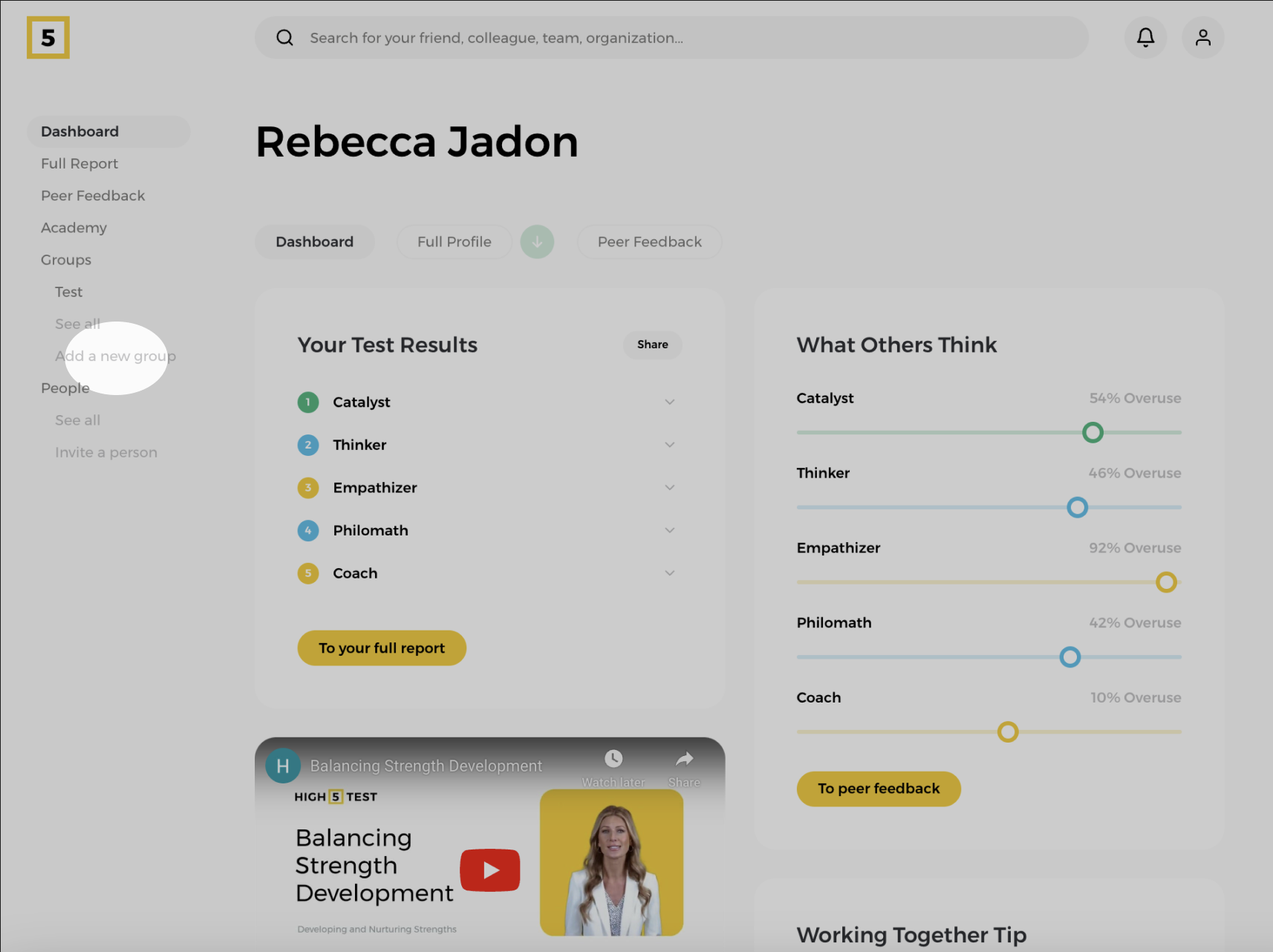This screenshot has width=1273, height=952.
Task: Expand the Coach strength chevron
Action: point(669,573)
